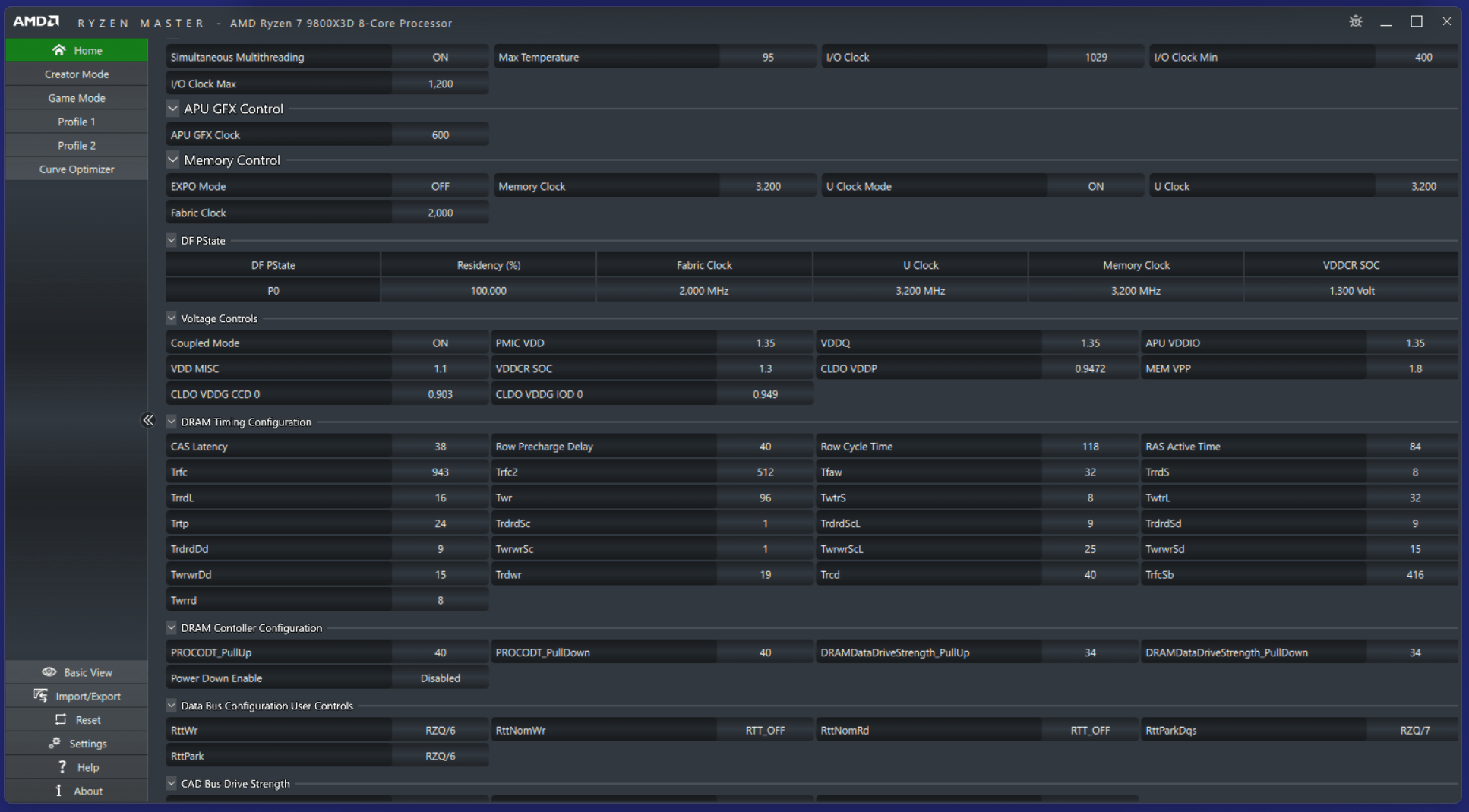
Task: Collapse the Voltage Controls section
Action: [x=172, y=318]
